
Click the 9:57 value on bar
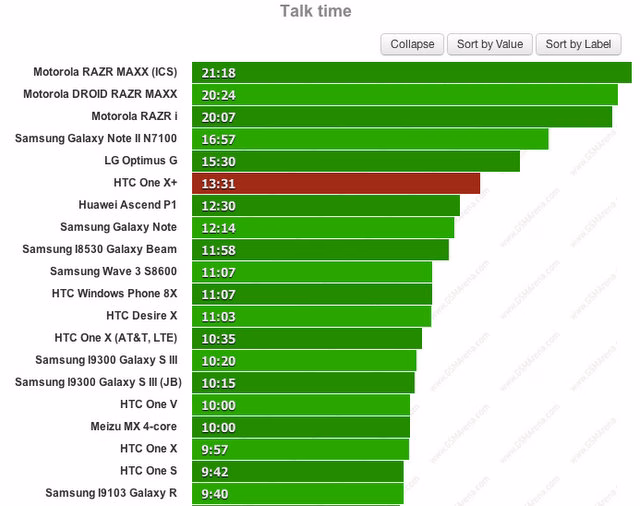215,450
